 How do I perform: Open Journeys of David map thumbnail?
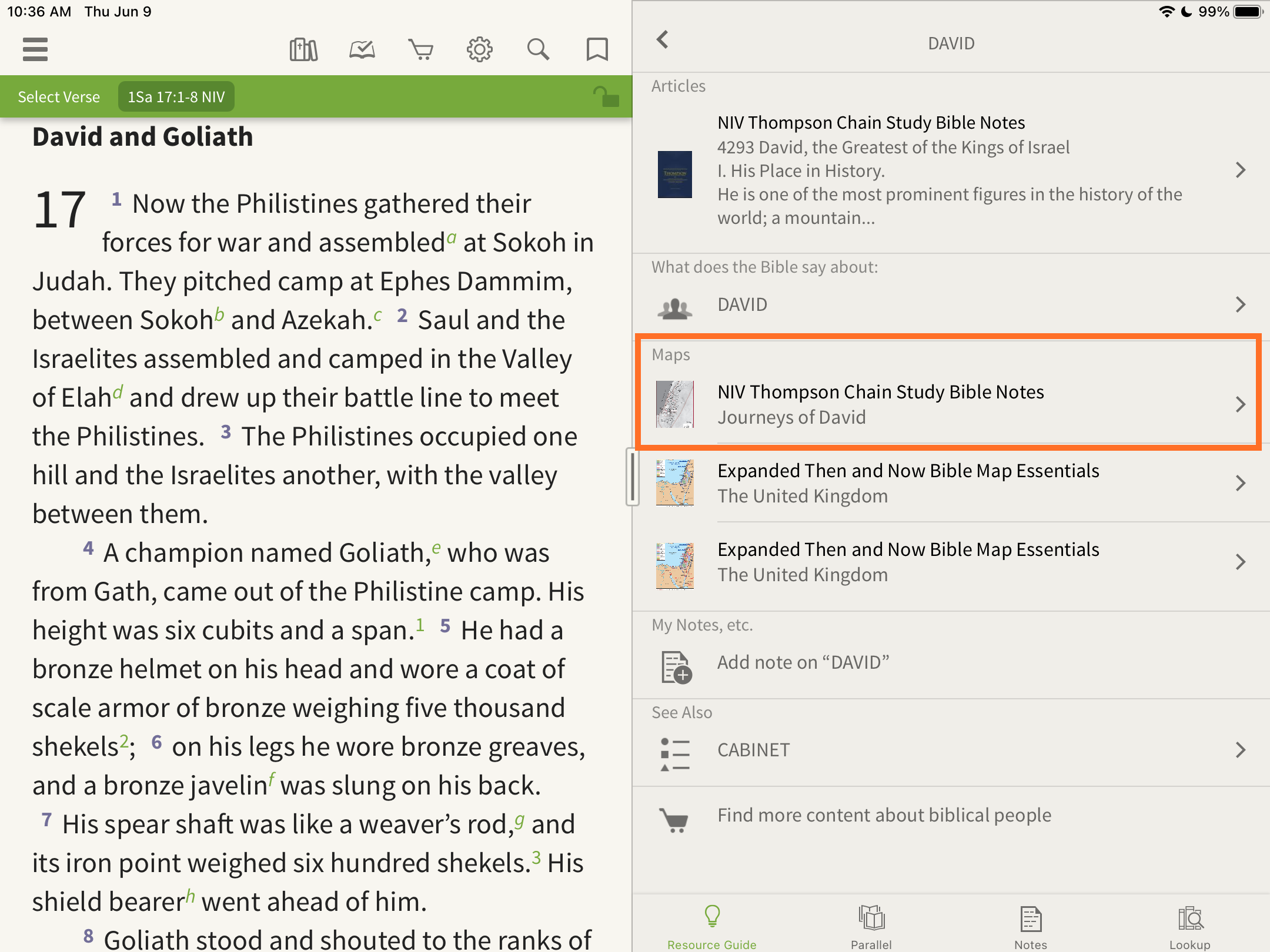[x=675, y=404]
